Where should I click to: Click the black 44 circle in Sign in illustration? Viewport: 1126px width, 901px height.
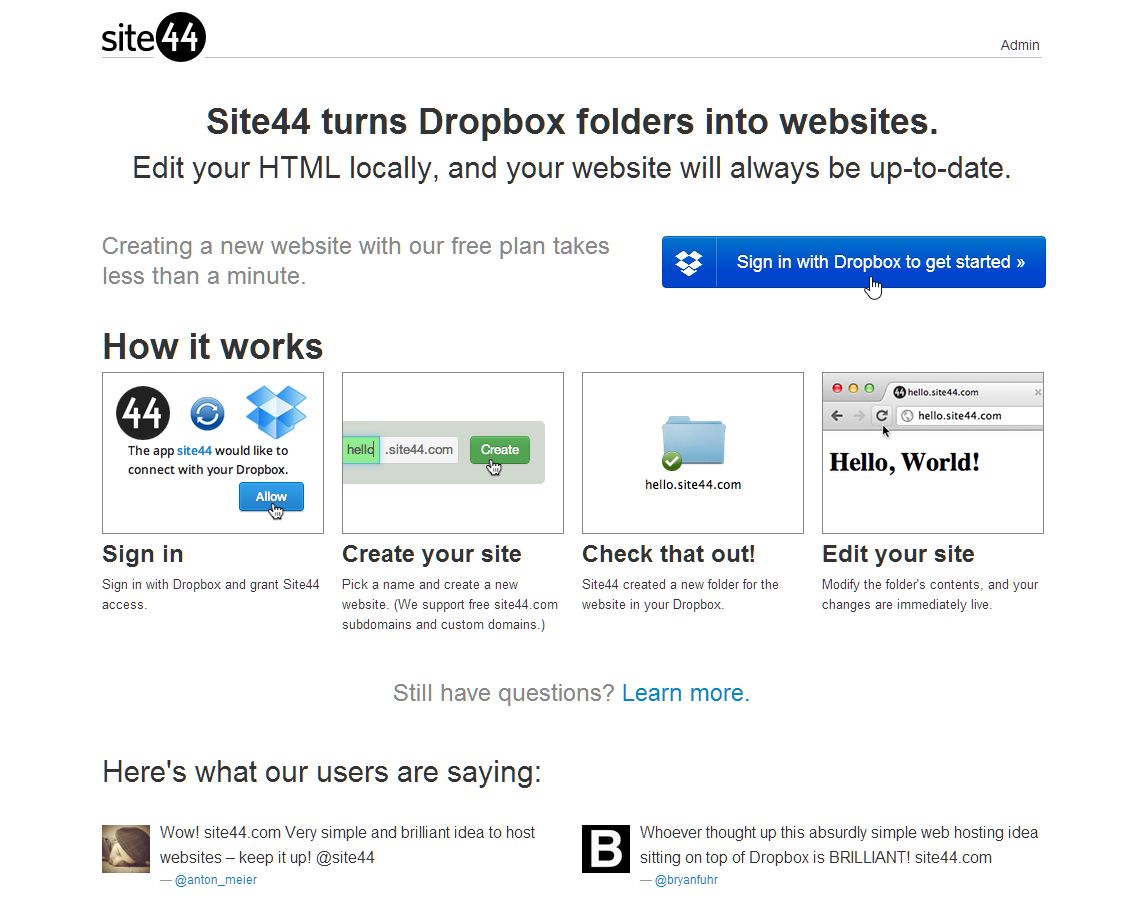point(143,413)
